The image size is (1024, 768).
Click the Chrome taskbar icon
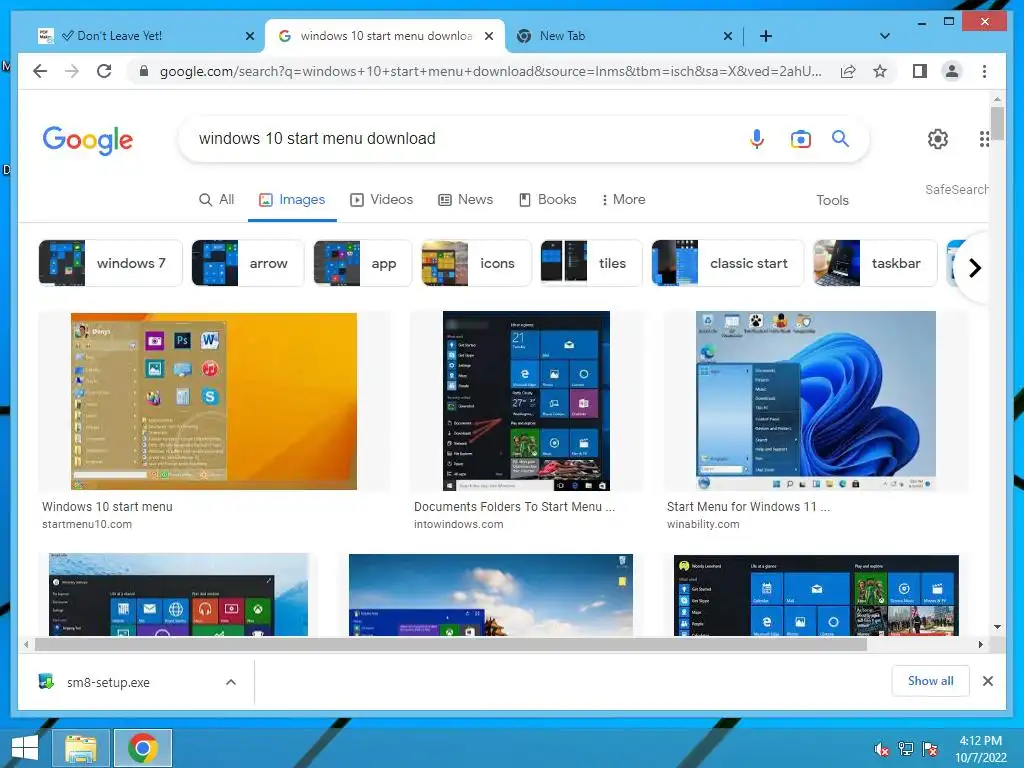pyautogui.click(x=143, y=748)
